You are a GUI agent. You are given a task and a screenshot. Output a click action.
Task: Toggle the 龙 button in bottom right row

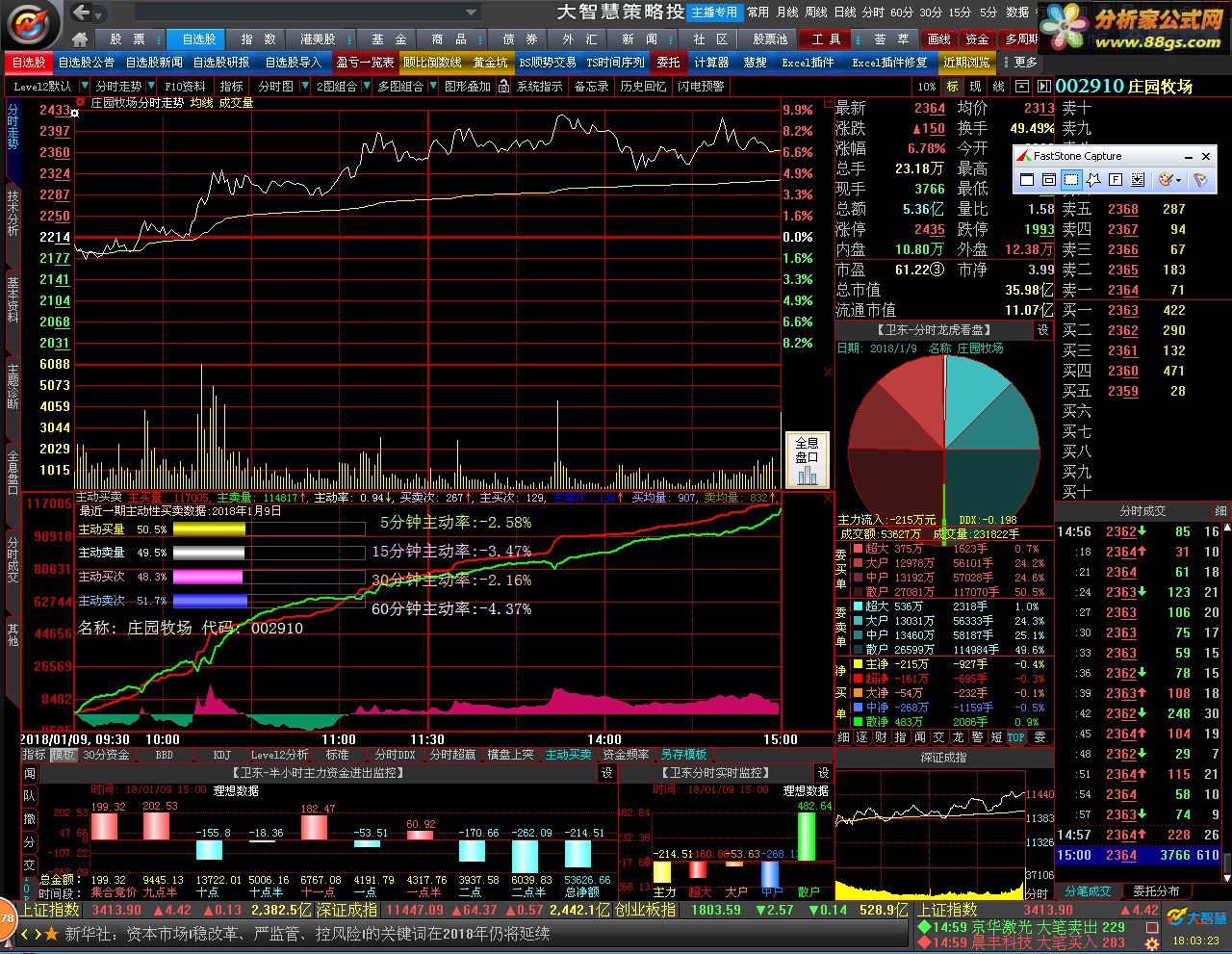[x=958, y=737]
